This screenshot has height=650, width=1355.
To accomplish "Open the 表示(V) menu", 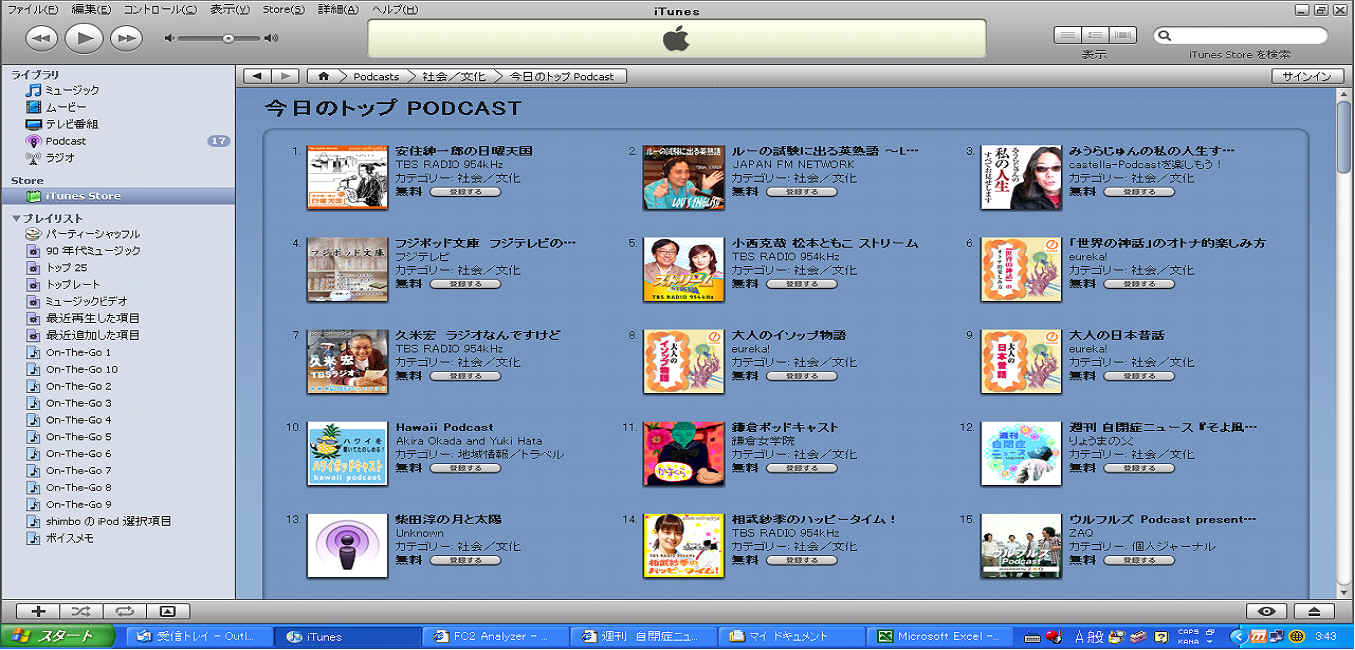I will tap(230, 9).
